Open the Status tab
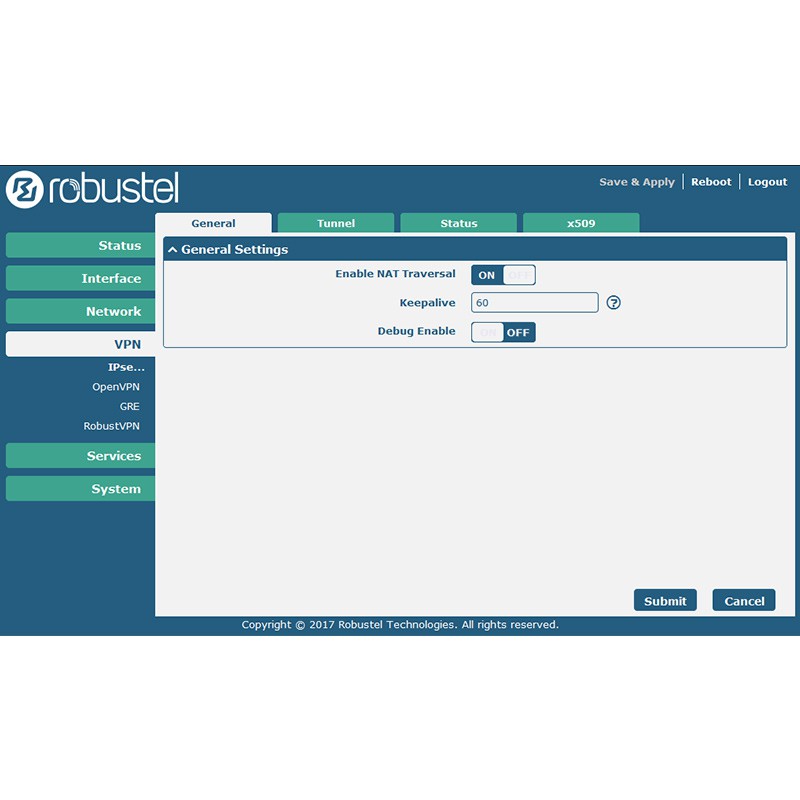 coord(459,223)
